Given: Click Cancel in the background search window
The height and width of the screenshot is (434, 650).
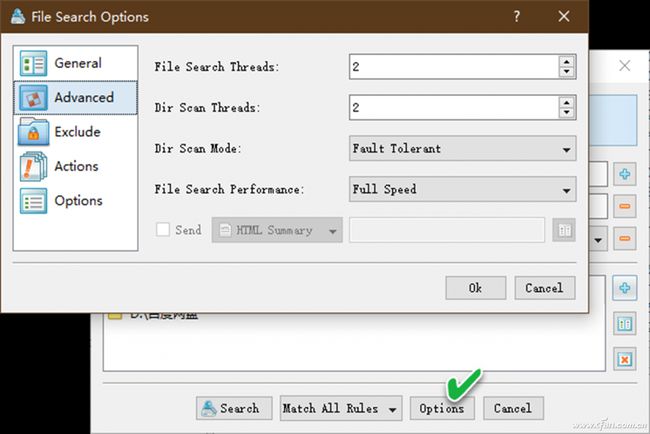Looking at the screenshot, I should (513, 408).
